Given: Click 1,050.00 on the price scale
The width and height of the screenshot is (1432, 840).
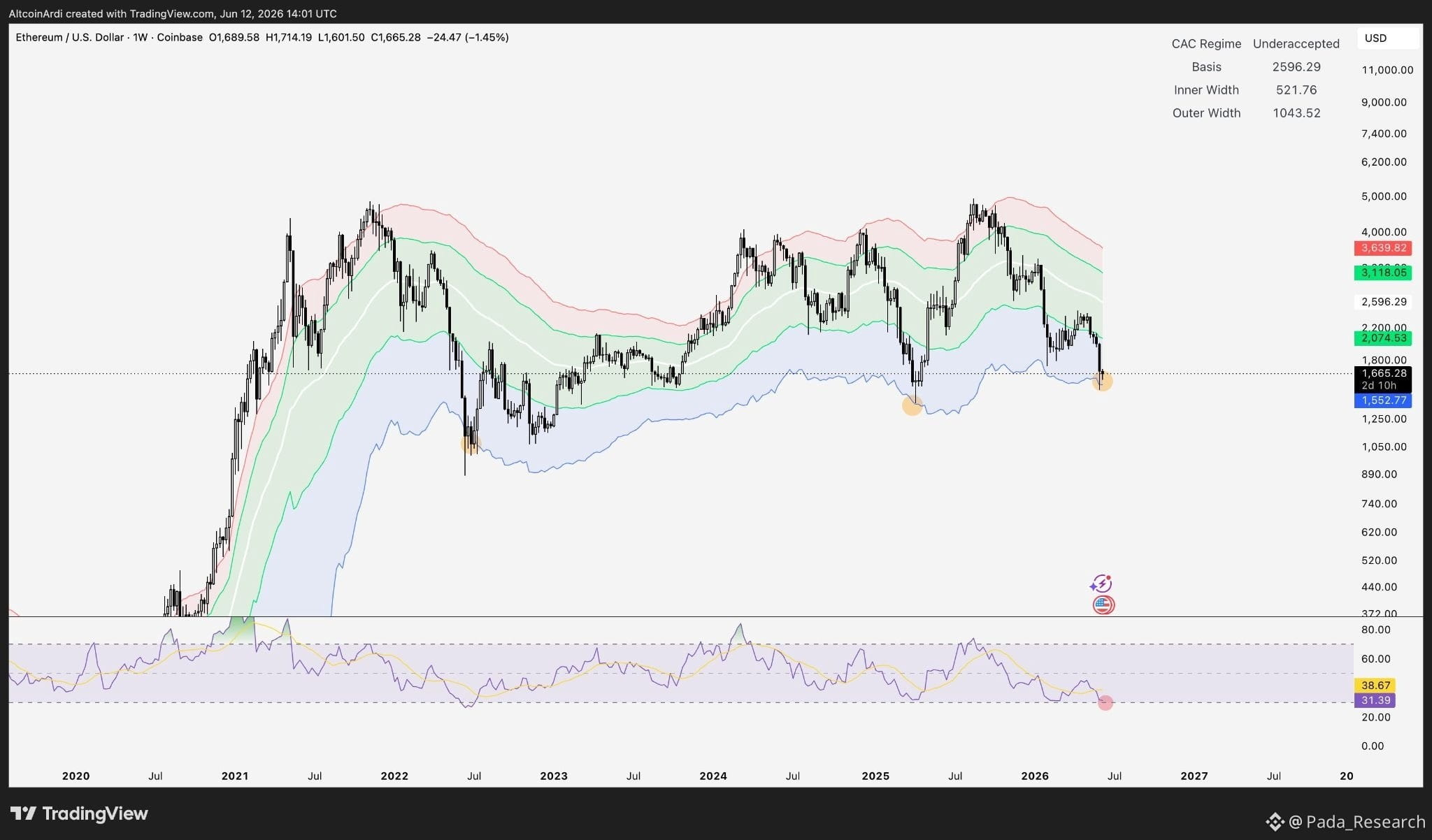Looking at the screenshot, I should 1384,447.
